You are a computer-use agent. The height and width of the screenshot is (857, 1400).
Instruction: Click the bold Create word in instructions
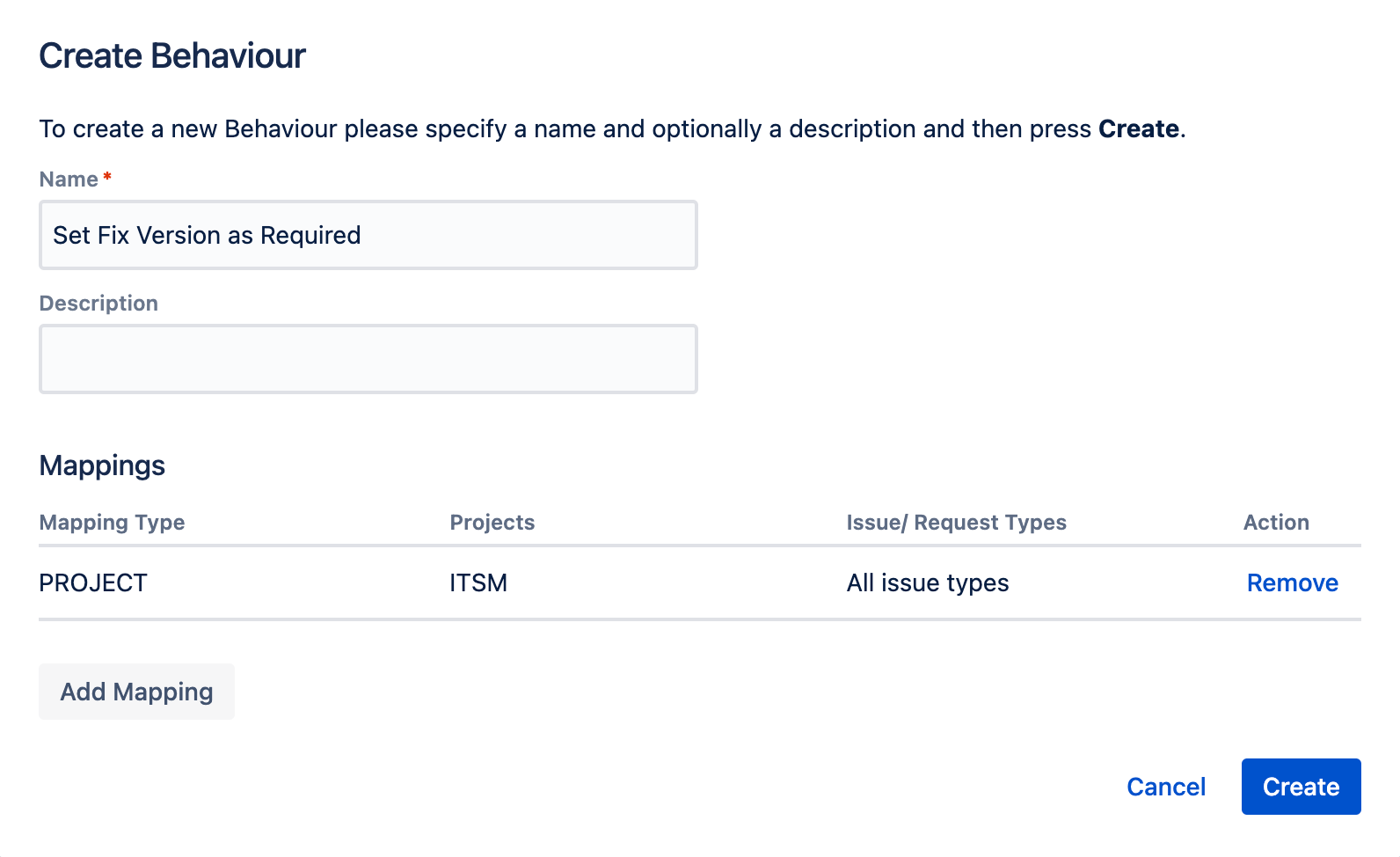1139,128
